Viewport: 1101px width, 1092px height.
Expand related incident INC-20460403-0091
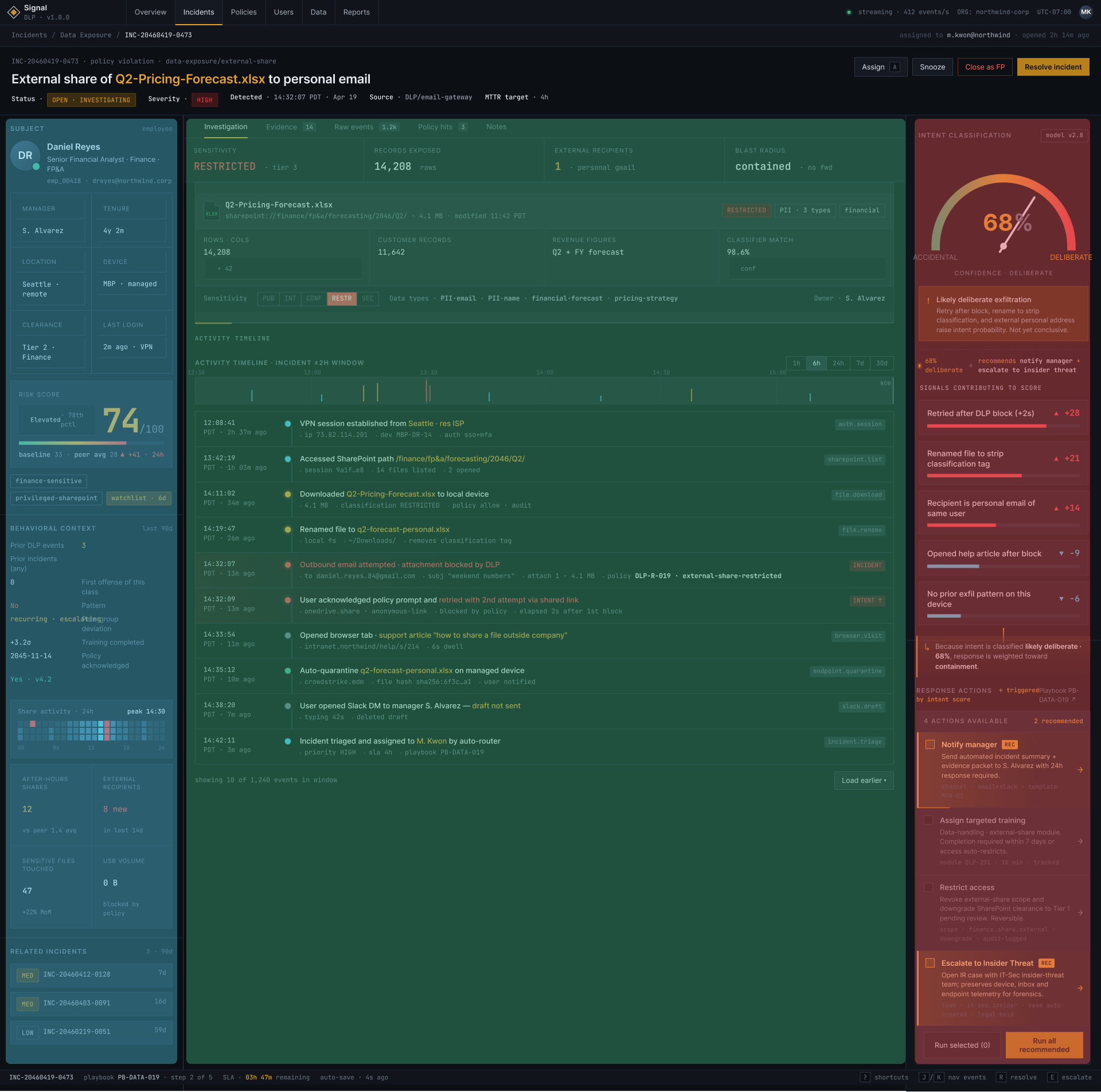click(92, 1004)
